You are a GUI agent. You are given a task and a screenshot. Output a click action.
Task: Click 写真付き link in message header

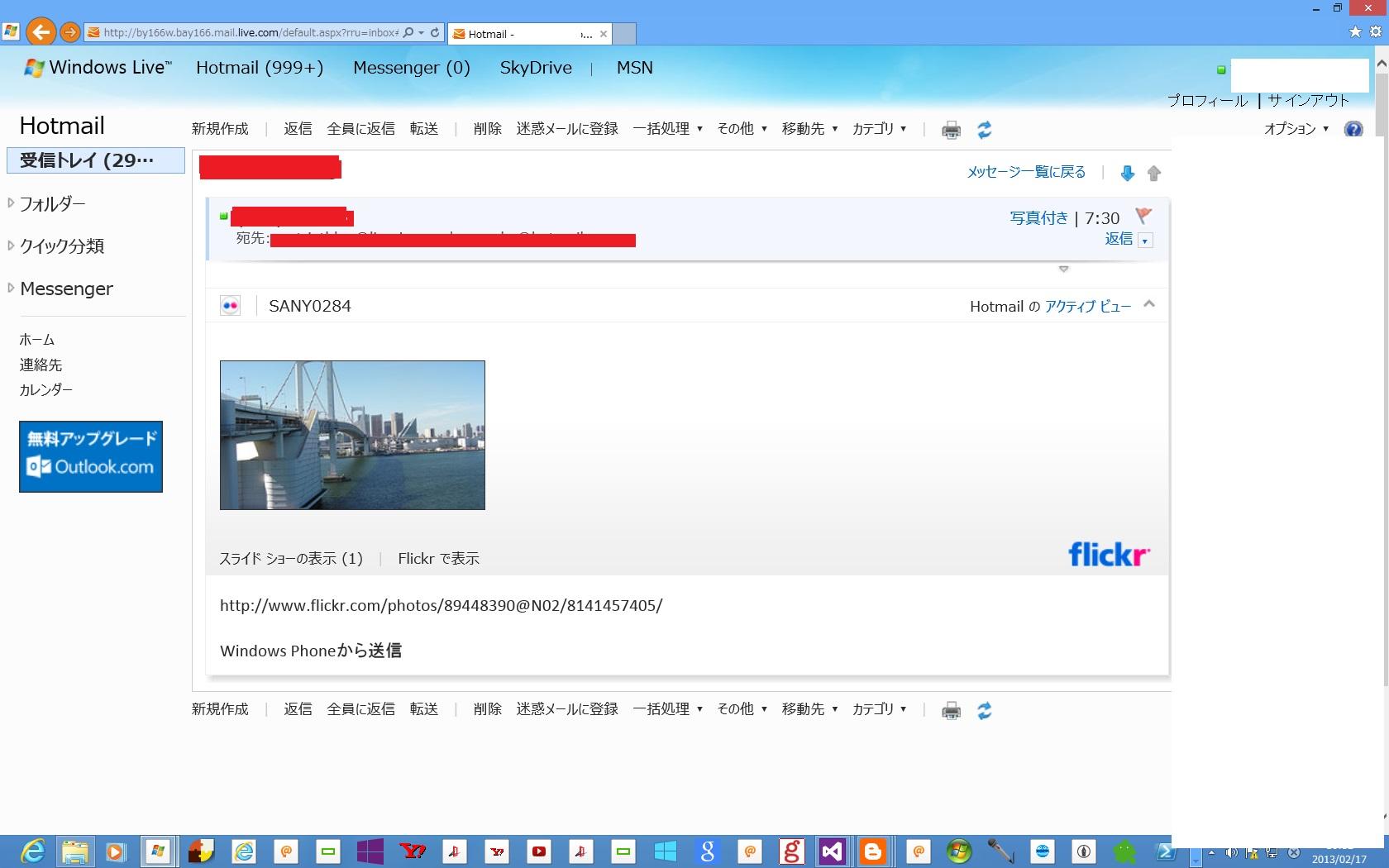(x=1038, y=218)
